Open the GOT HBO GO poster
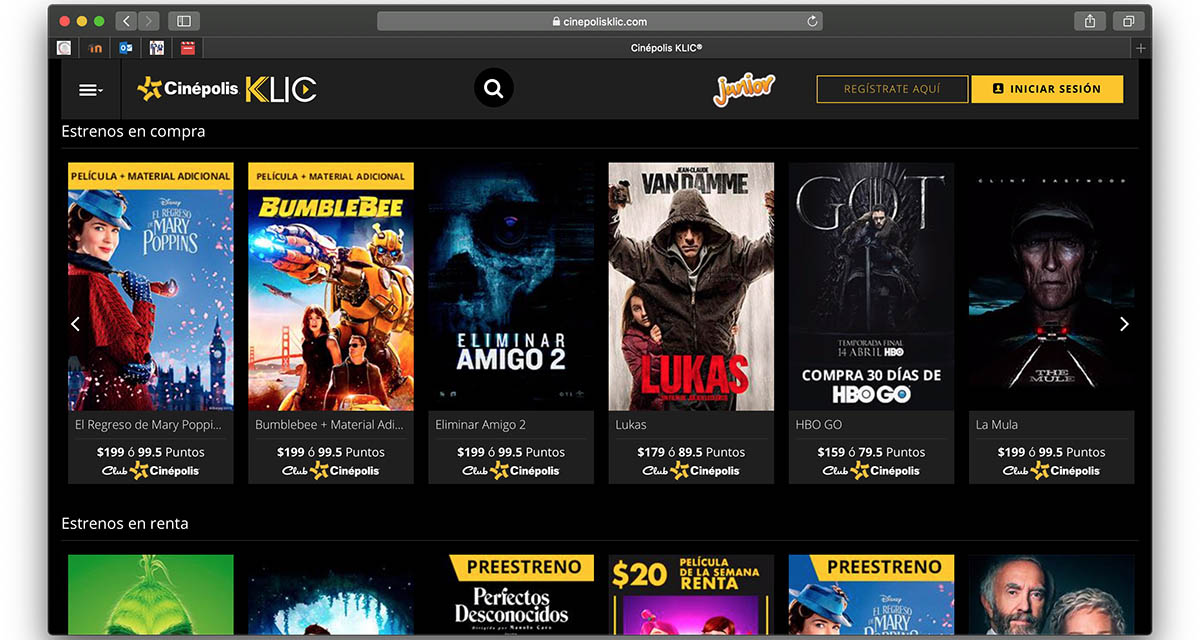Screen dimensions: 1200x640 (x=871, y=287)
